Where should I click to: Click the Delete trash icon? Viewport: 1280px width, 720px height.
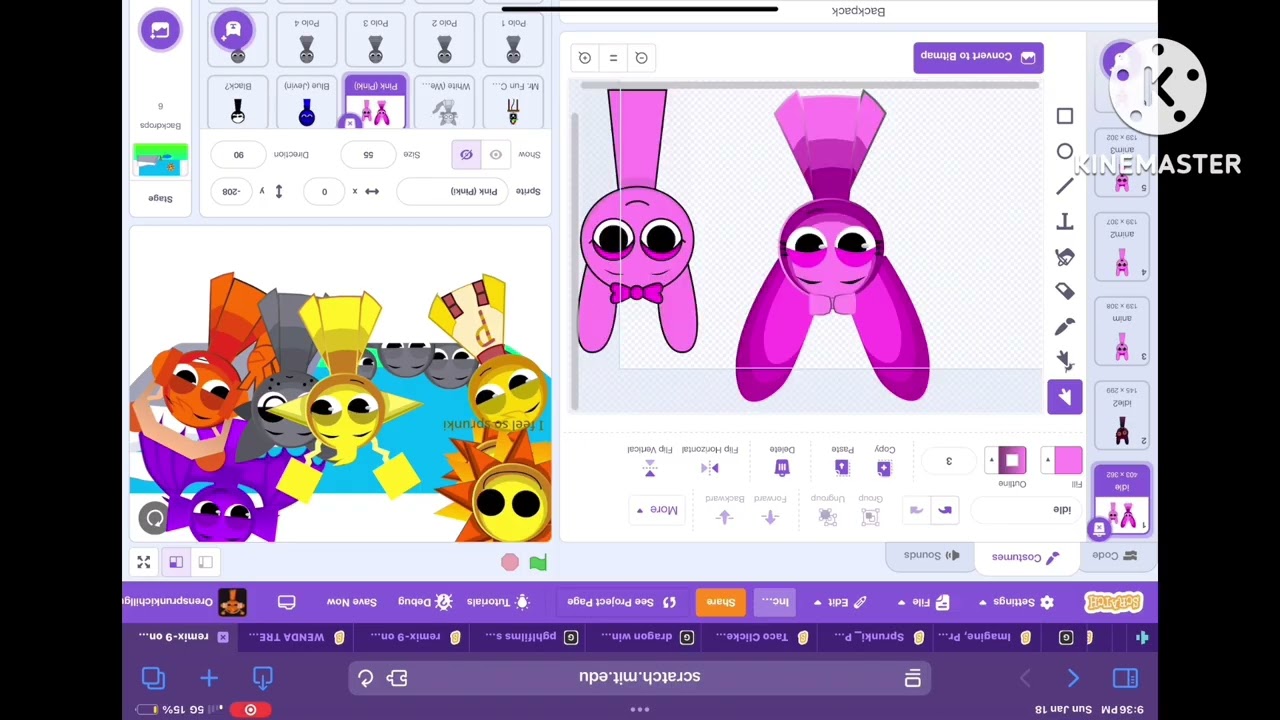(782, 467)
